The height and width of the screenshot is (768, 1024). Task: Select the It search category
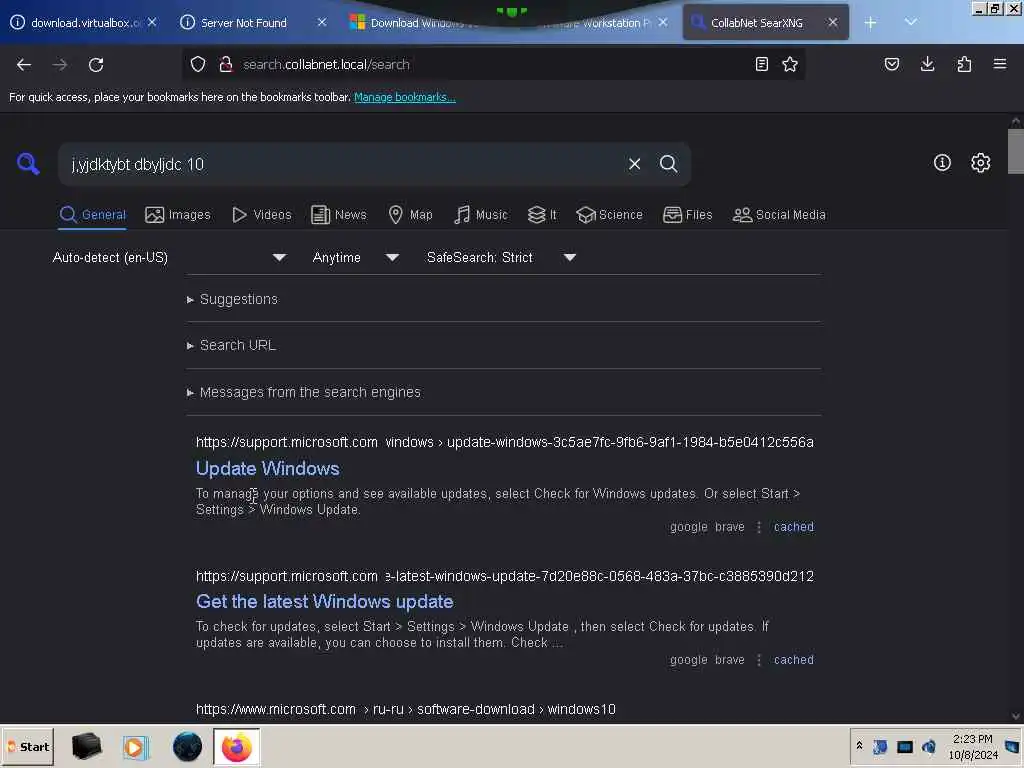[x=542, y=215]
